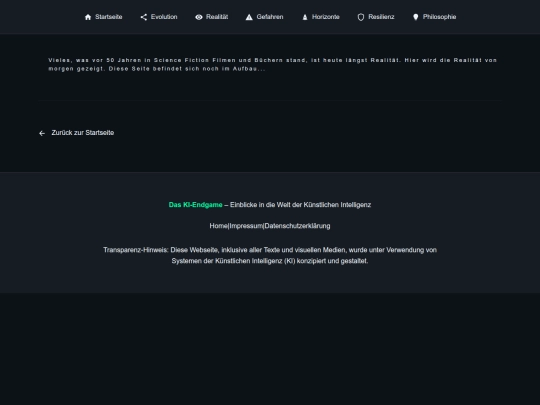Open the Impressum footer link
The height and width of the screenshot is (405, 540).
pyautogui.click(x=246, y=226)
